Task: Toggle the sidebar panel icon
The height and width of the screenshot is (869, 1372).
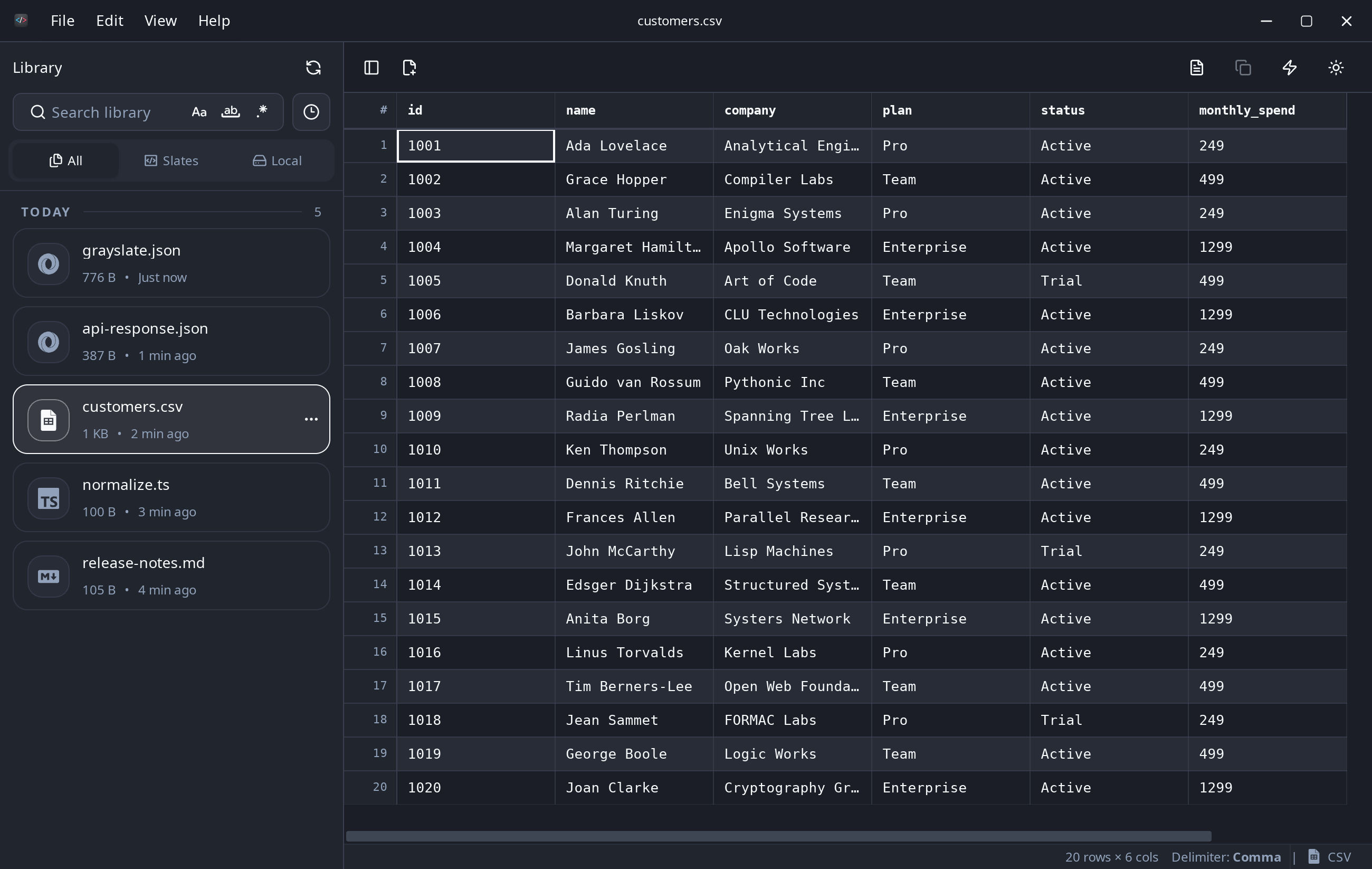Action: click(x=371, y=68)
